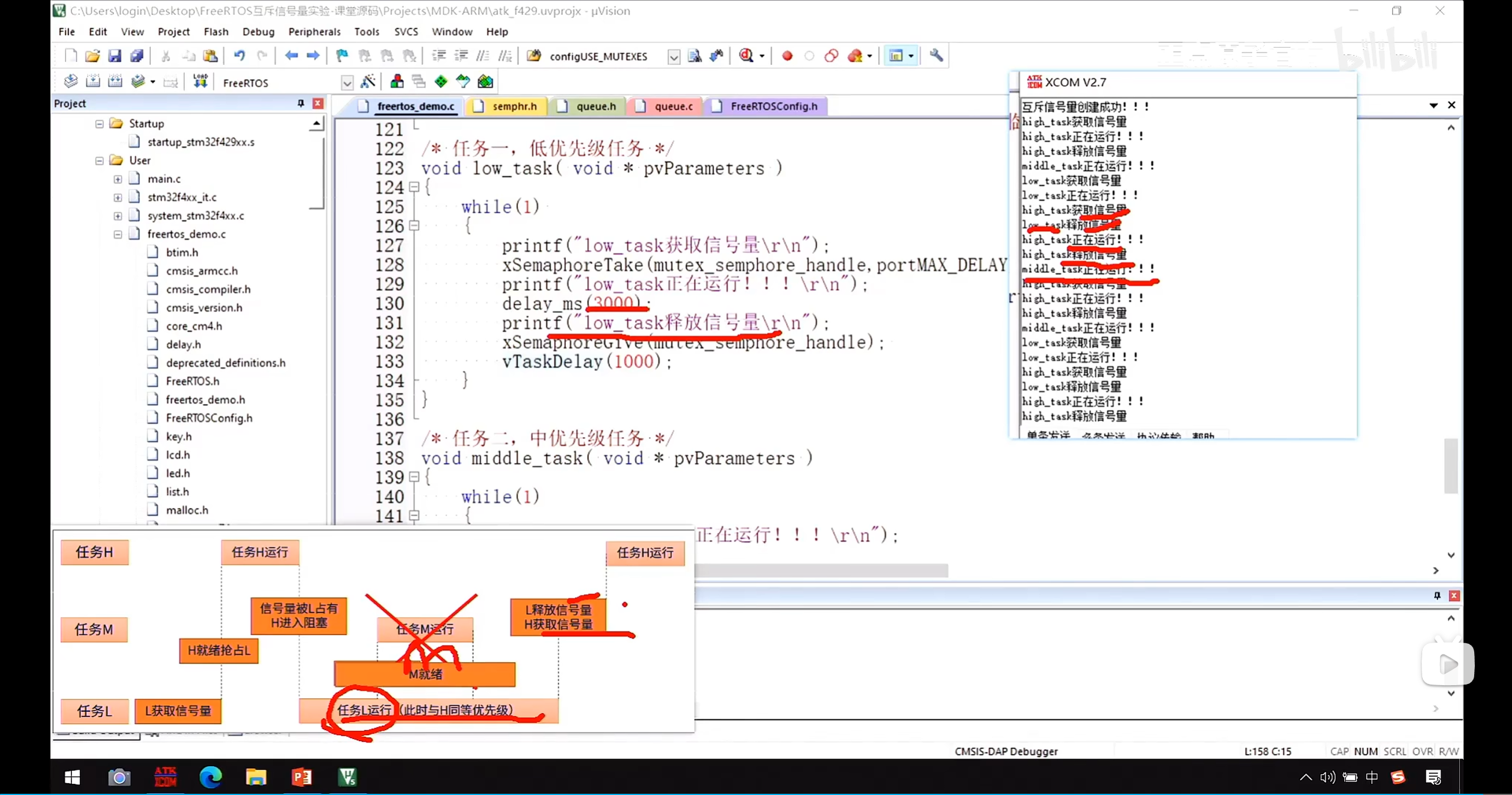The image size is (1512, 795).
Task: Open the Peripherals menu
Action: click(x=314, y=31)
